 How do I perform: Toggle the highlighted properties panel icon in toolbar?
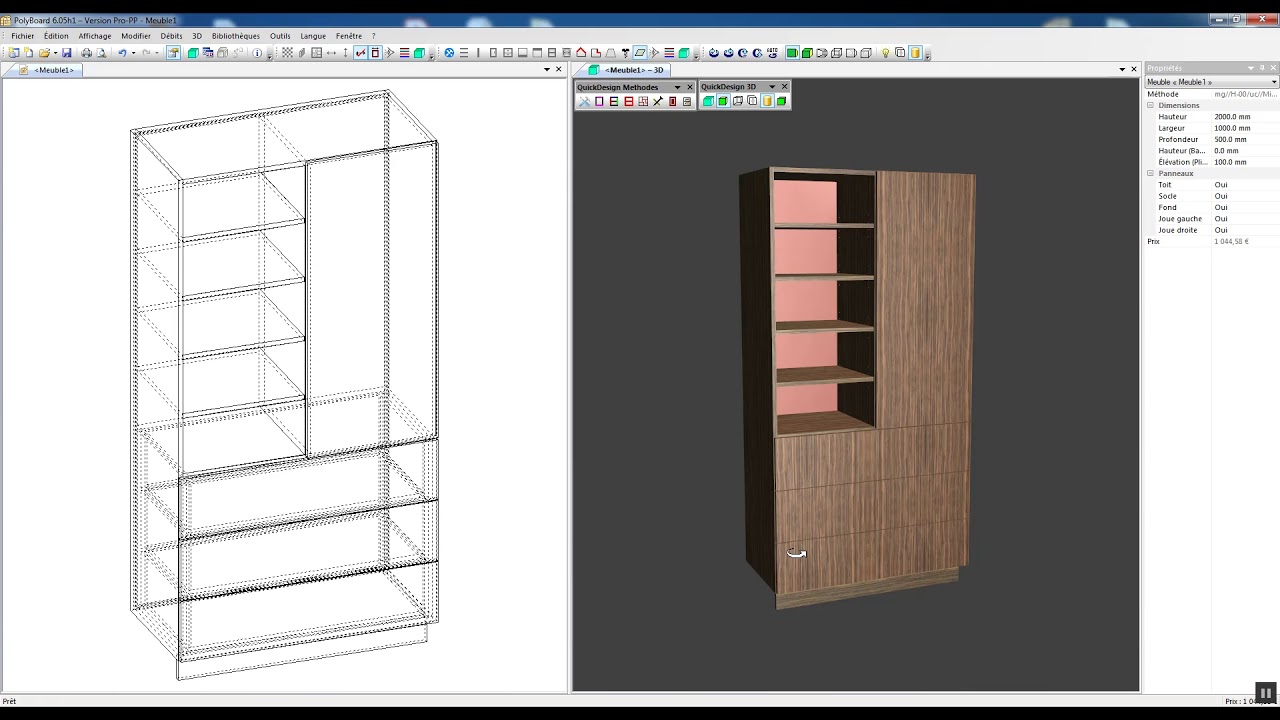tap(173, 53)
